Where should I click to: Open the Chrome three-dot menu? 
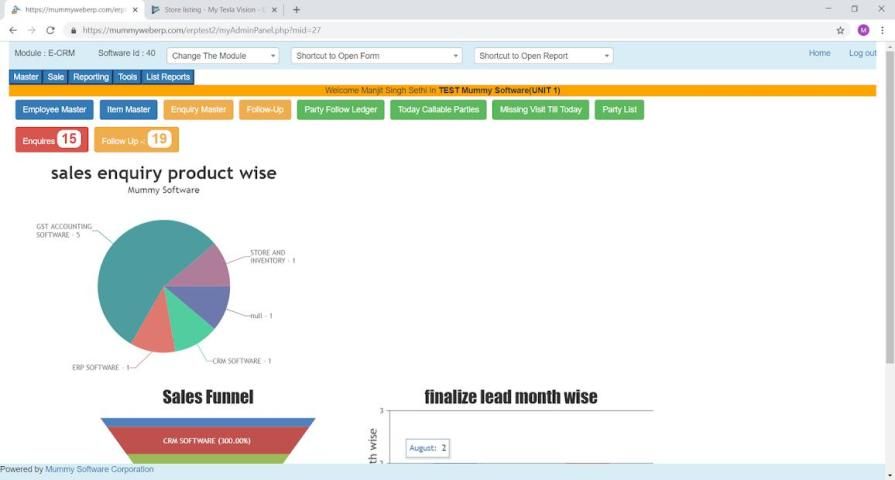pos(882,30)
